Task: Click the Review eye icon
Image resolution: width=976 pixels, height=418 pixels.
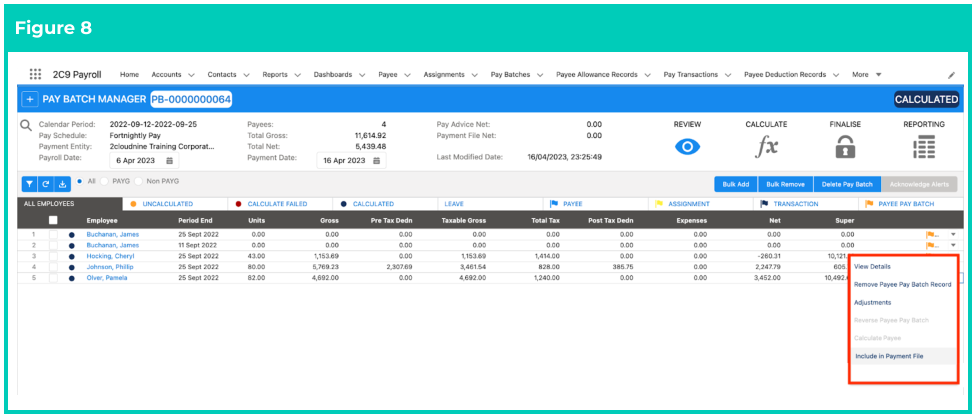Action: 687,147
